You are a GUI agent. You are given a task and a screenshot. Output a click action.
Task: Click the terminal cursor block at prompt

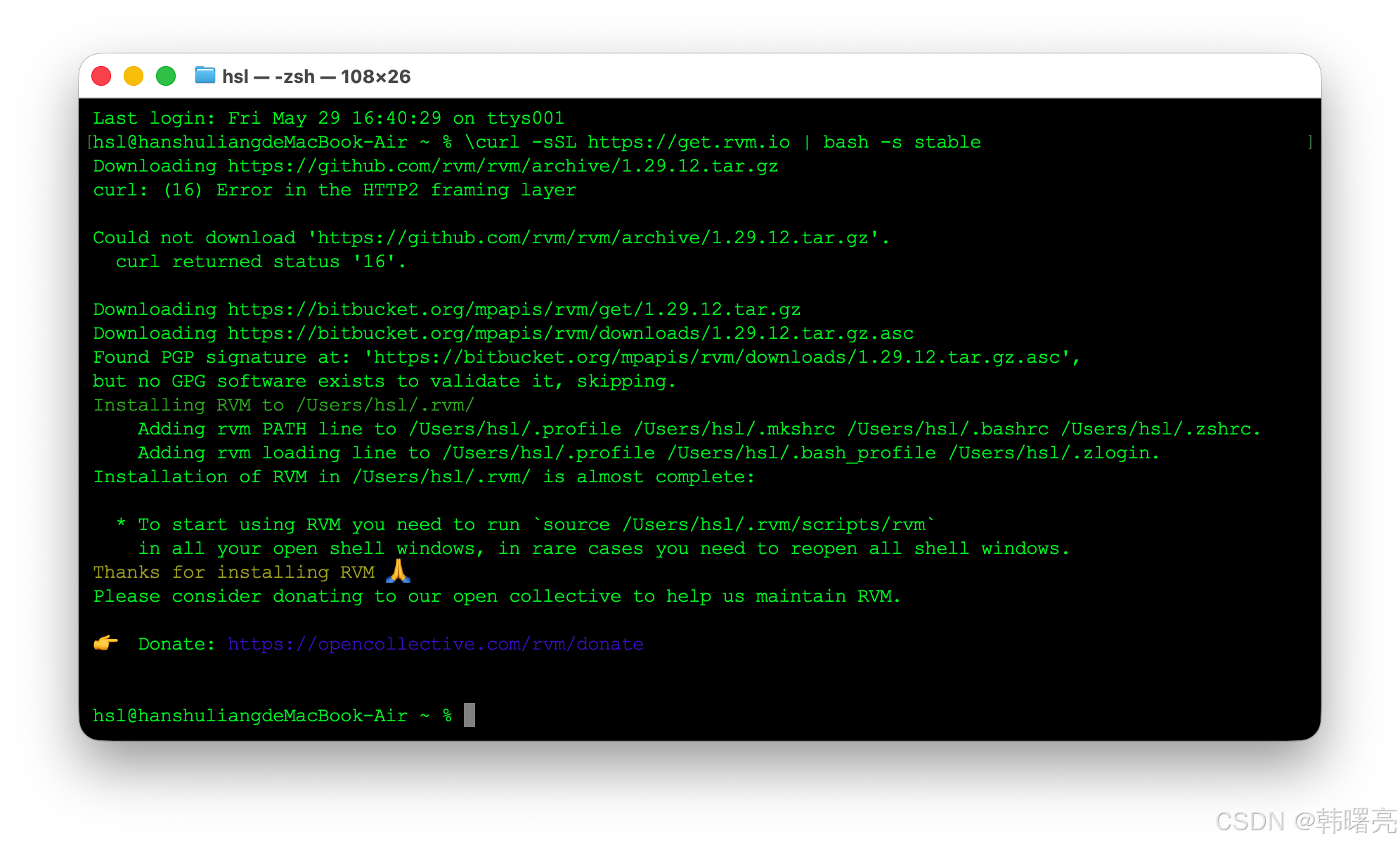coord(469,715)
